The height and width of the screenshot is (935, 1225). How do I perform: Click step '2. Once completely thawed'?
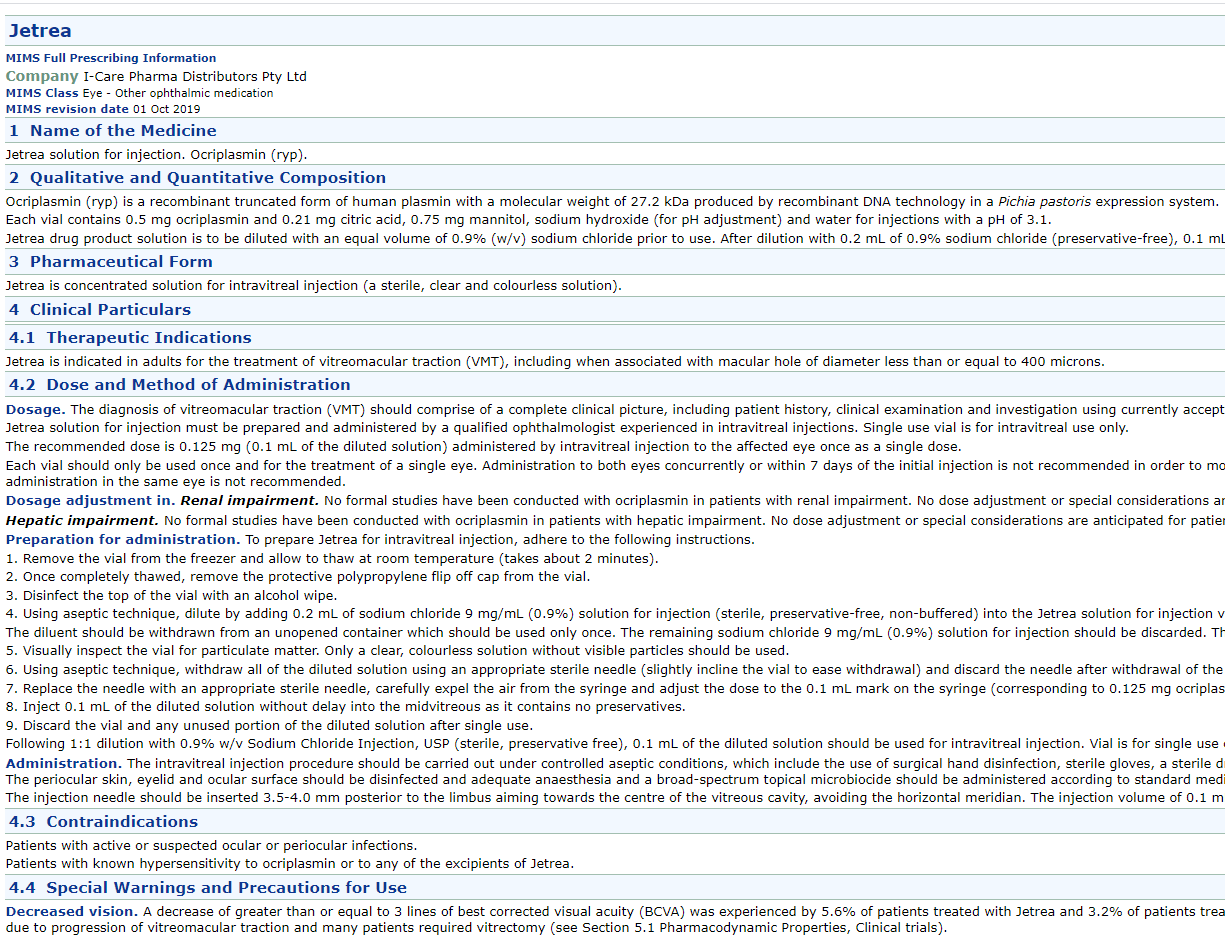(298, 577)
